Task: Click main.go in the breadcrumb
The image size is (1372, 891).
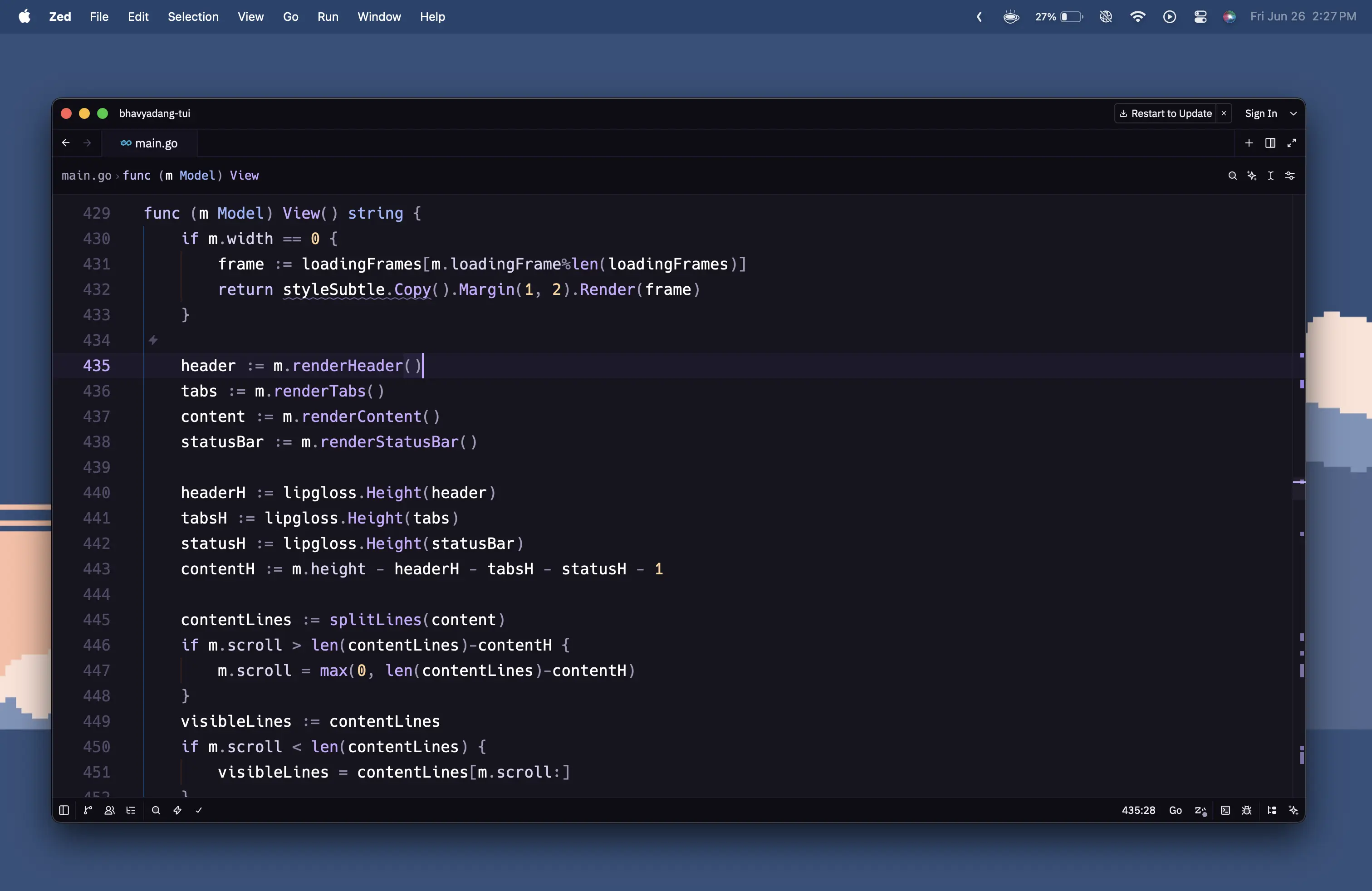Action: click(x=87, y=176)
